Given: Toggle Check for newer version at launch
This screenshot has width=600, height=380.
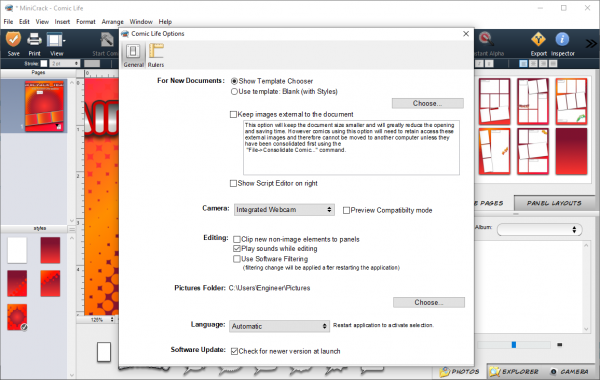Looking at the screenshot, I should 234,351.
